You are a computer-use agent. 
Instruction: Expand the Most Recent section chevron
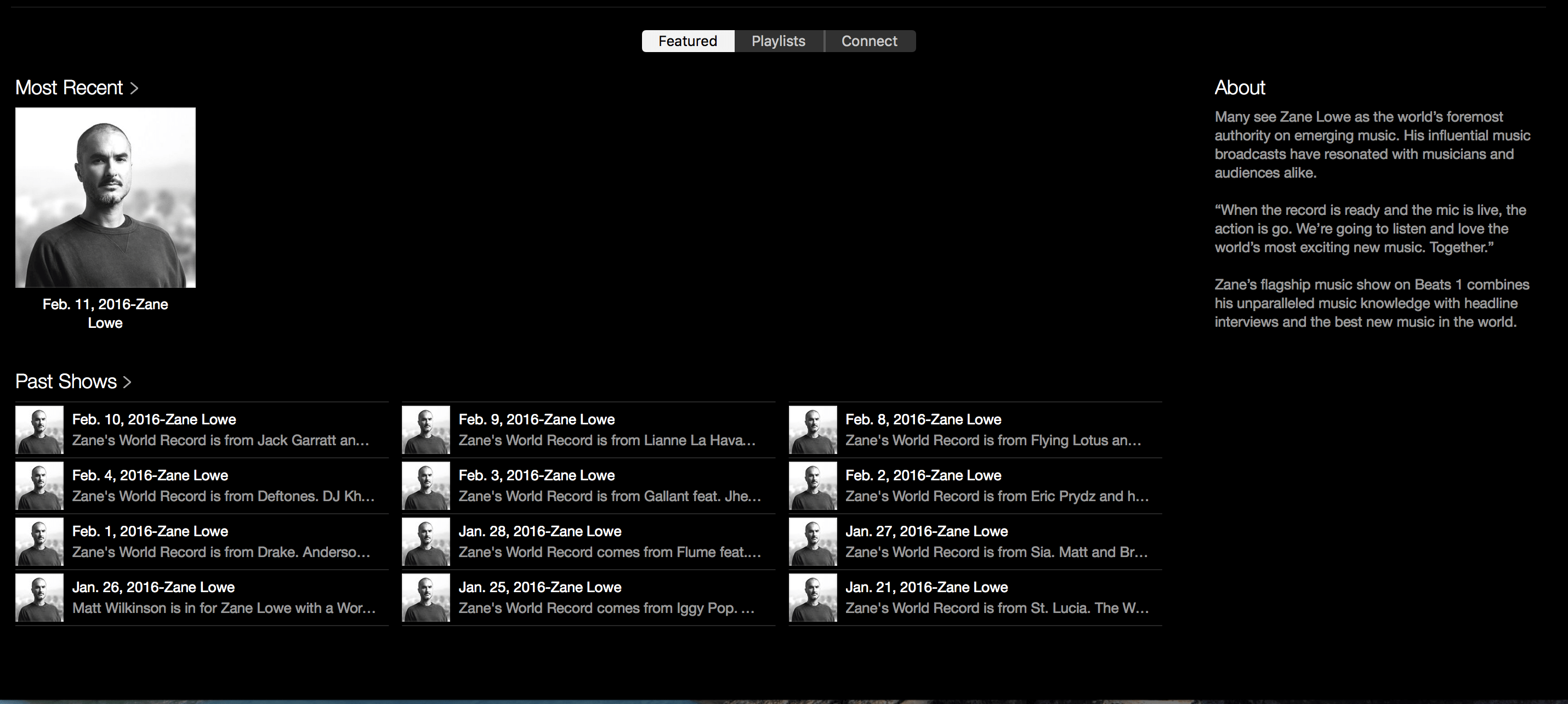(x=134, y=88)
